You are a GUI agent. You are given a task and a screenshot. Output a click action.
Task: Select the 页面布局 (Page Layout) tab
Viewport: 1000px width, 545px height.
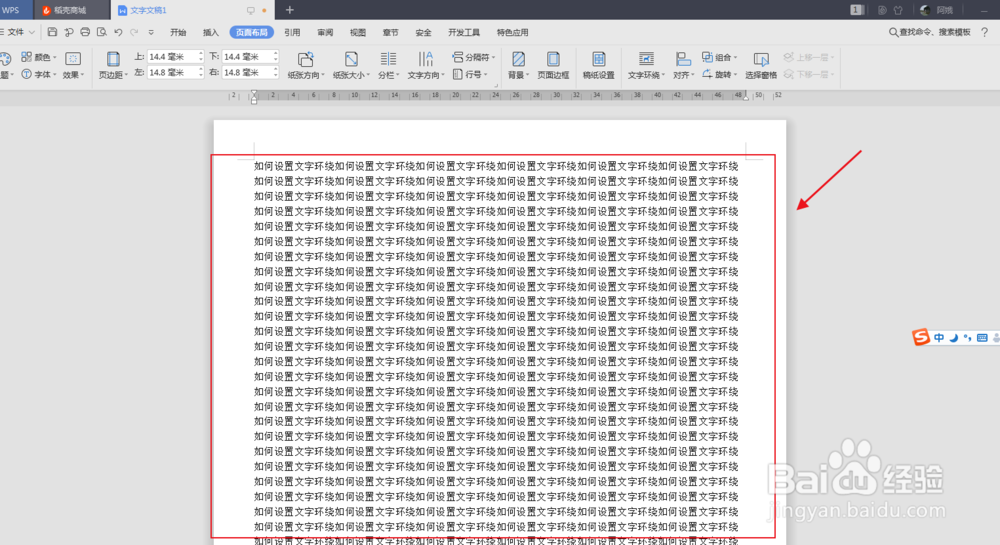point(252,33)
